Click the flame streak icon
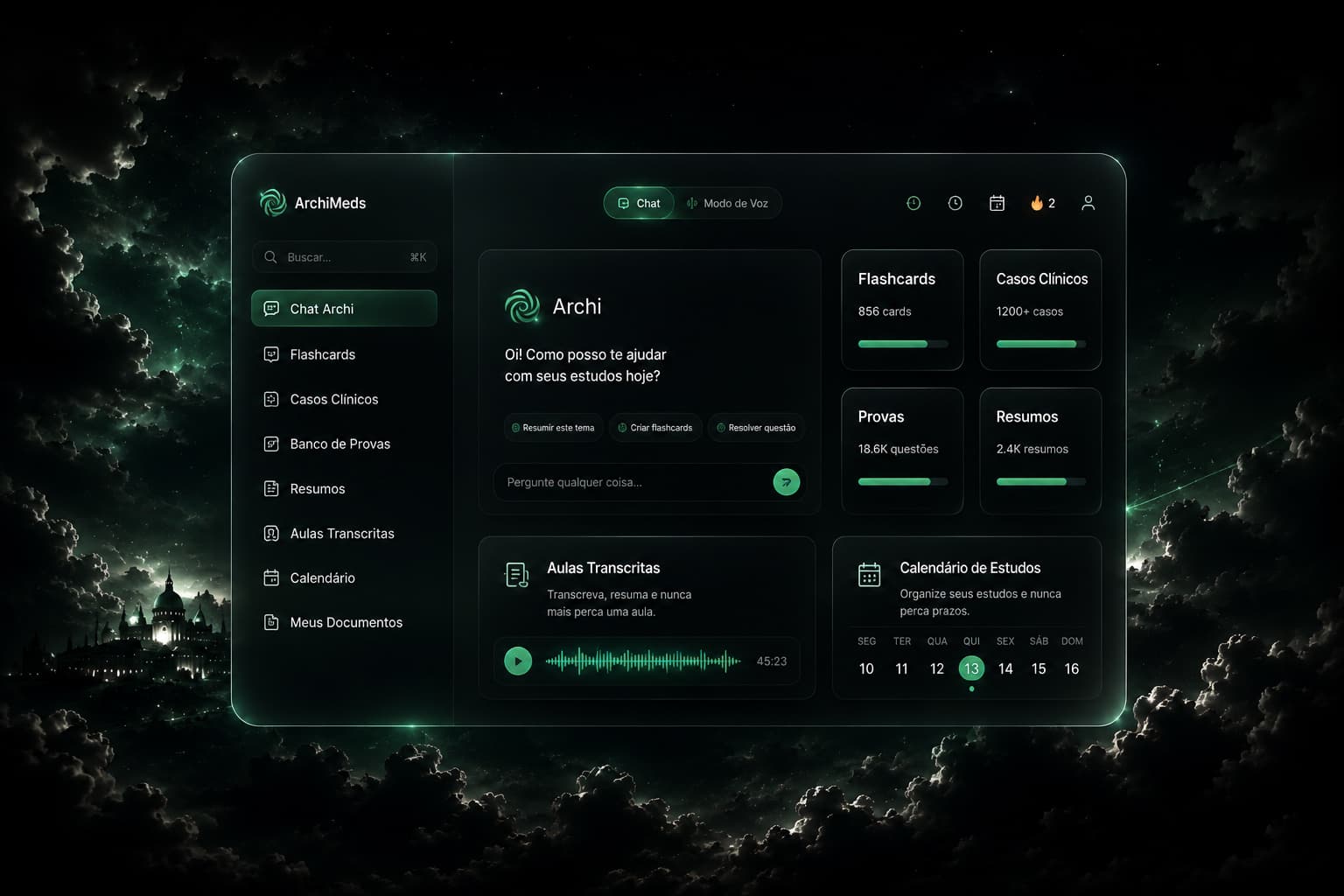Image resolution: width=1344 pixels, height=896 pixels. point(1037,203)
